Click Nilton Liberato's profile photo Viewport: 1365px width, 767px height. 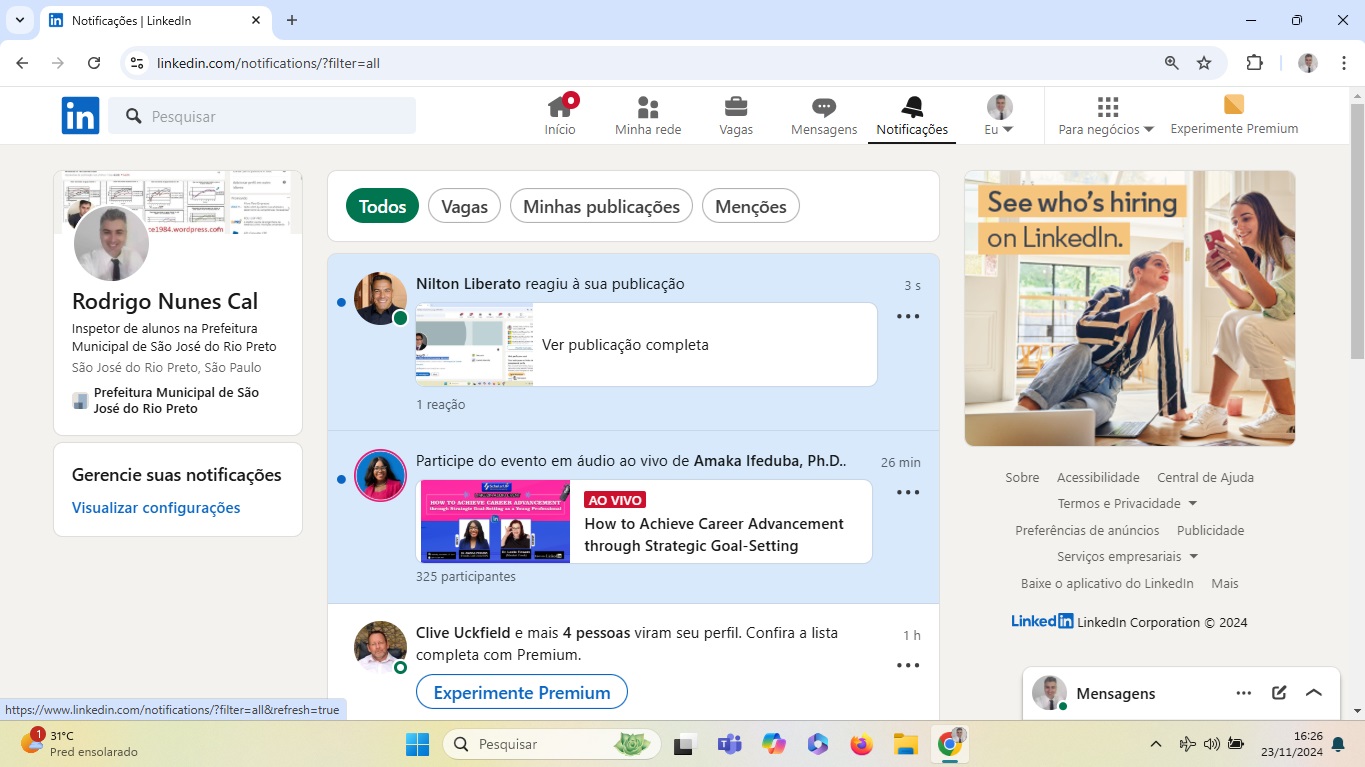point(380,298)
